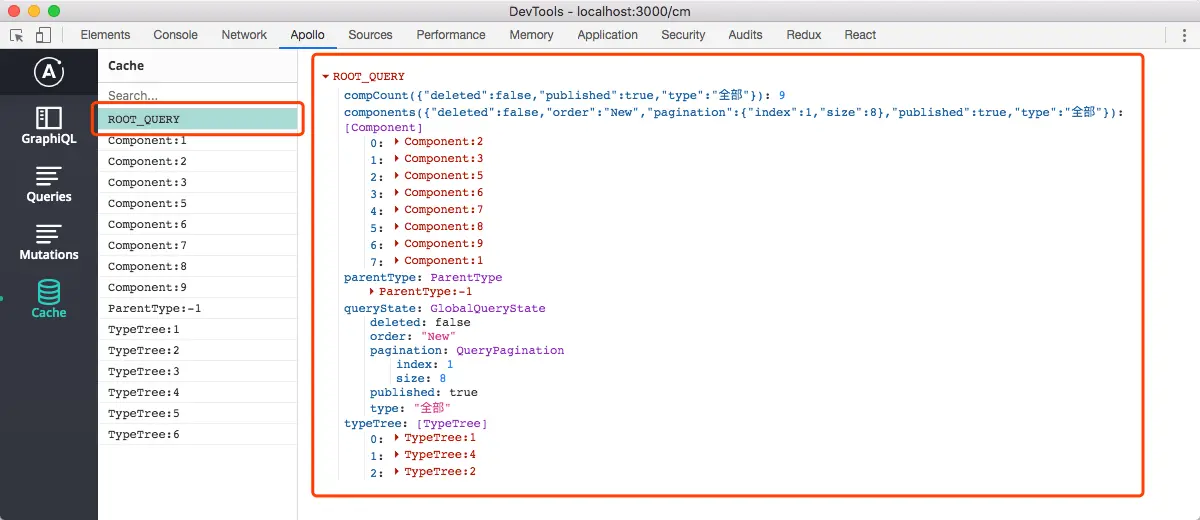Open the Redux tab
This screenshot has height=520, width=1200.
click(x=803, y=35)
